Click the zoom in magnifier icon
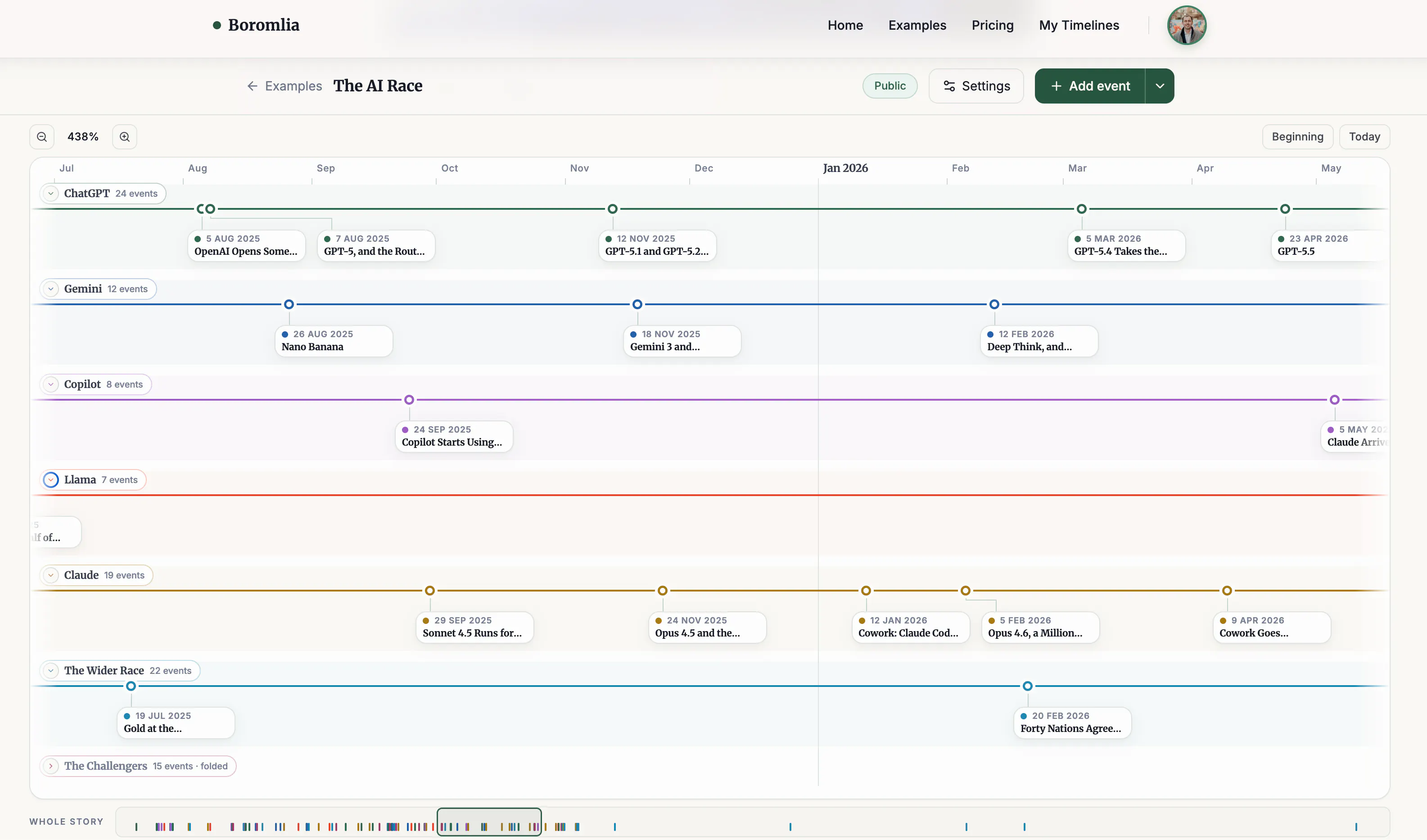Screen dimensions: 1427x840 [x=125, y=136]
